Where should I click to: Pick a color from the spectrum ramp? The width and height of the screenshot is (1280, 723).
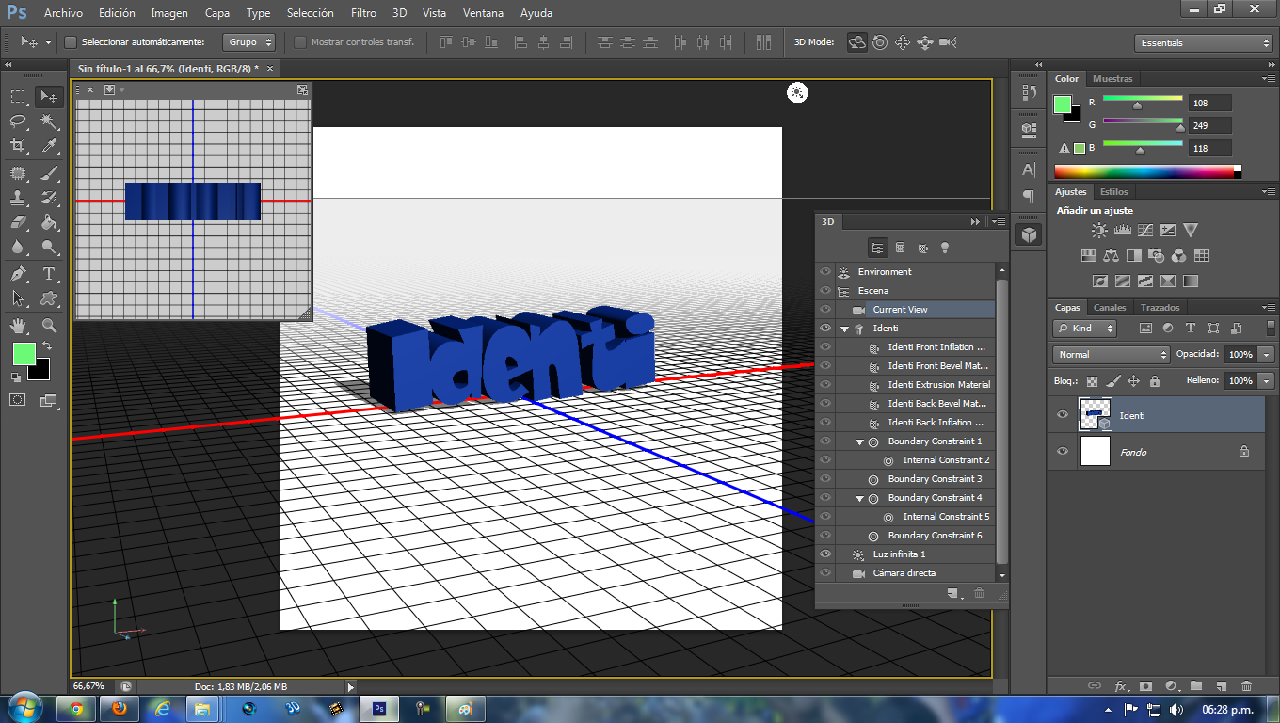(x=1147, y=172)
